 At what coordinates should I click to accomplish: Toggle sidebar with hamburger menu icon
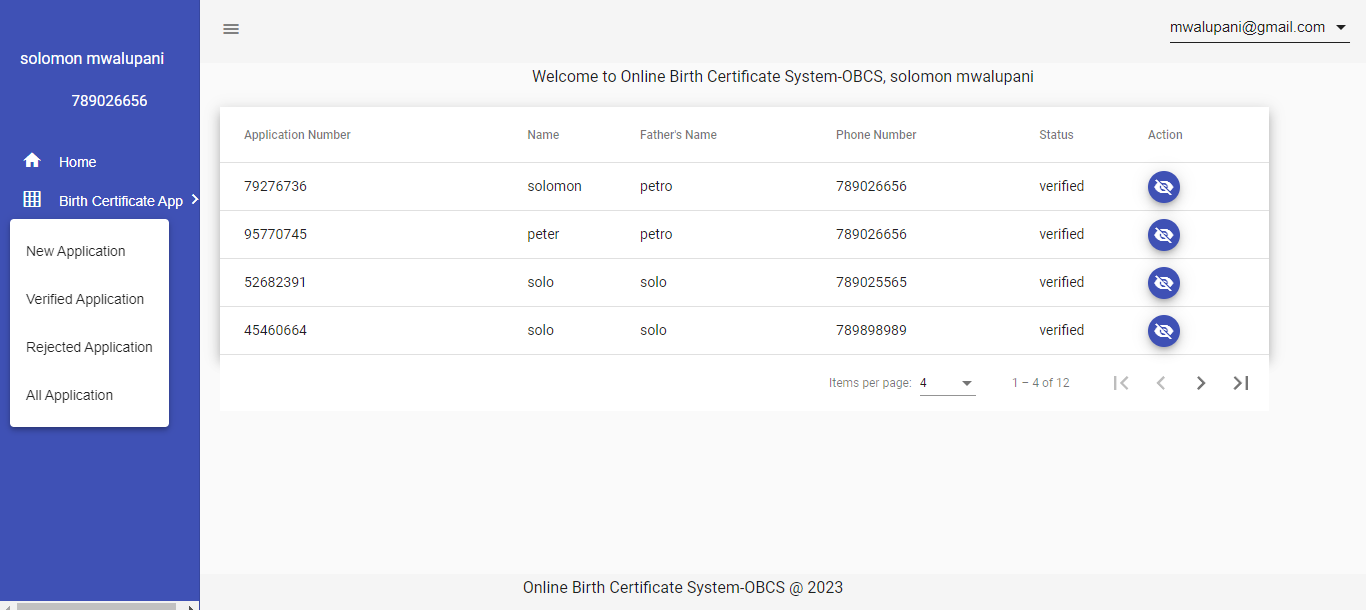pyautogui.click(x=231, y=29)
